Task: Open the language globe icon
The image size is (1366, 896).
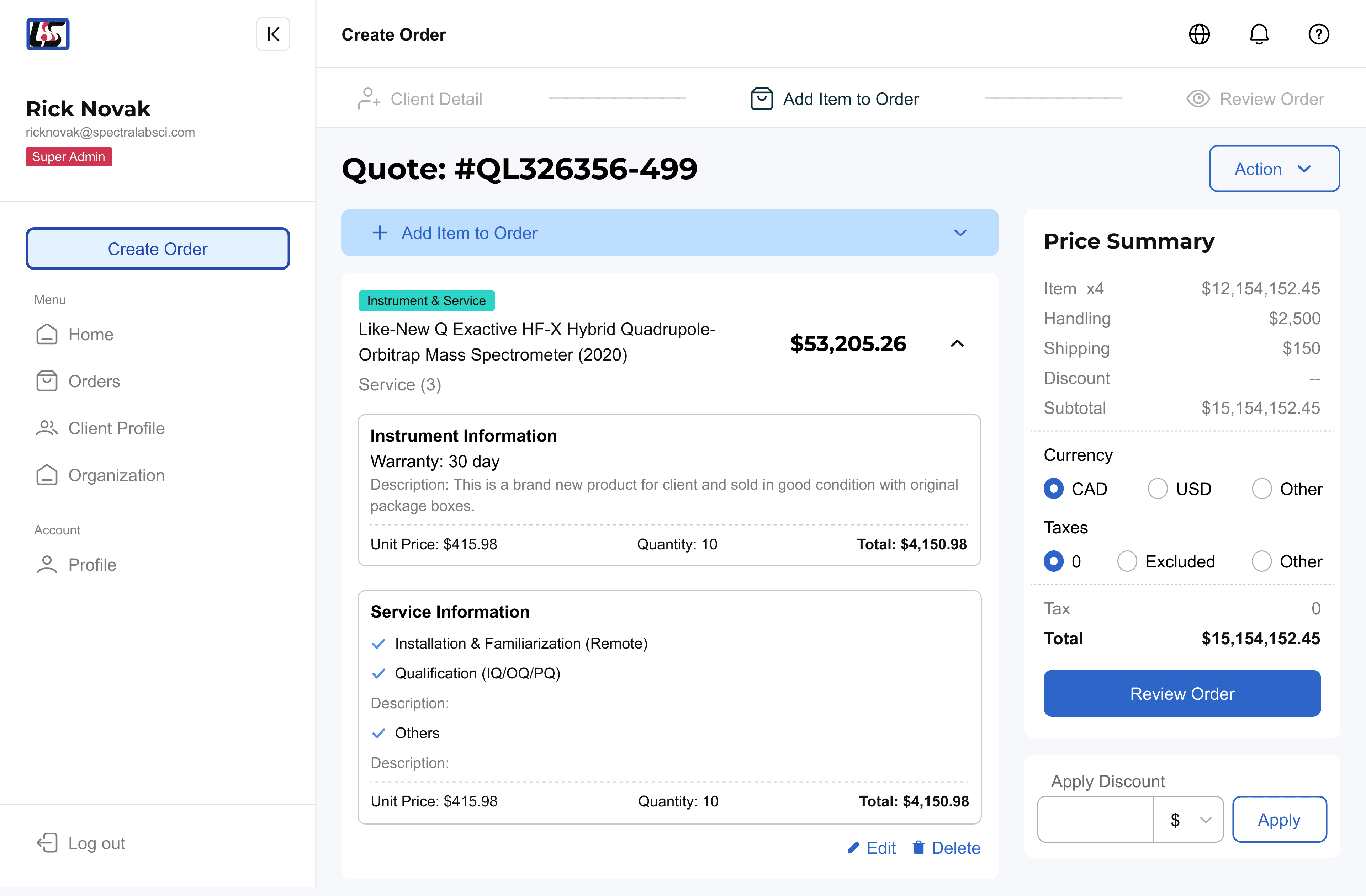Action: pos(1199,34)
